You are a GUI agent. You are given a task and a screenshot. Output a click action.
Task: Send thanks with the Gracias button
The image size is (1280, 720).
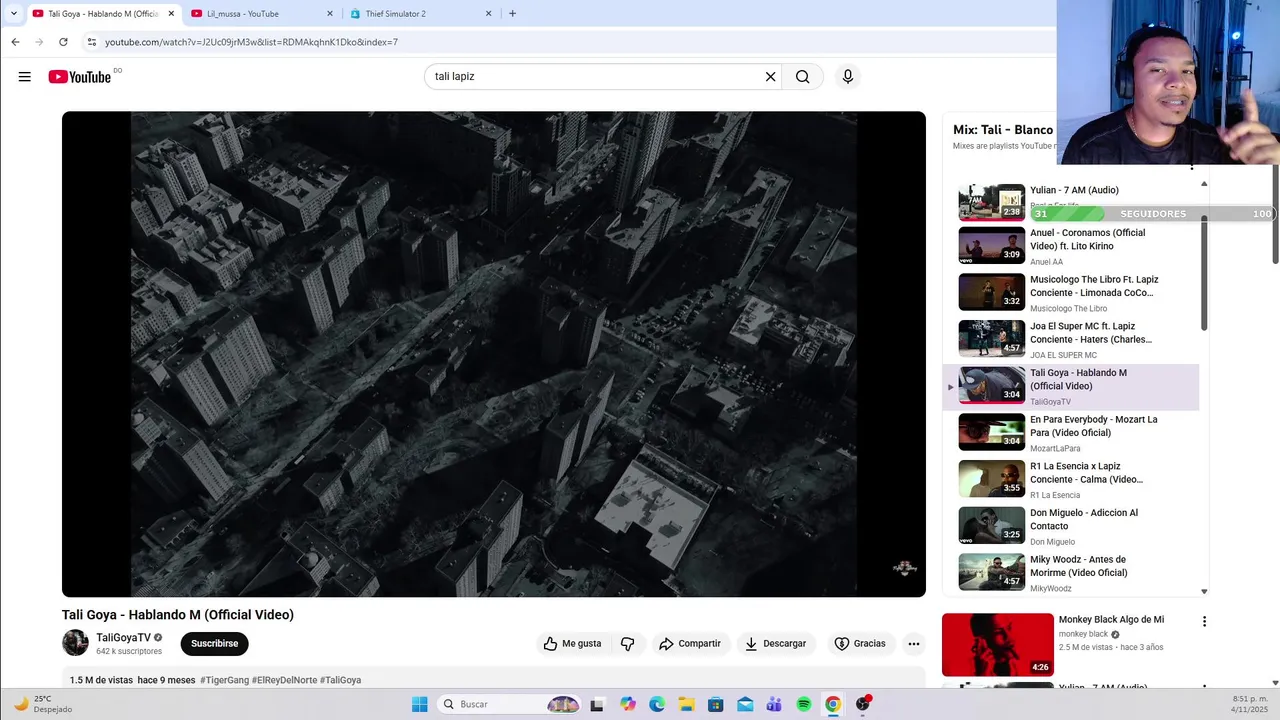pos(860,644)
